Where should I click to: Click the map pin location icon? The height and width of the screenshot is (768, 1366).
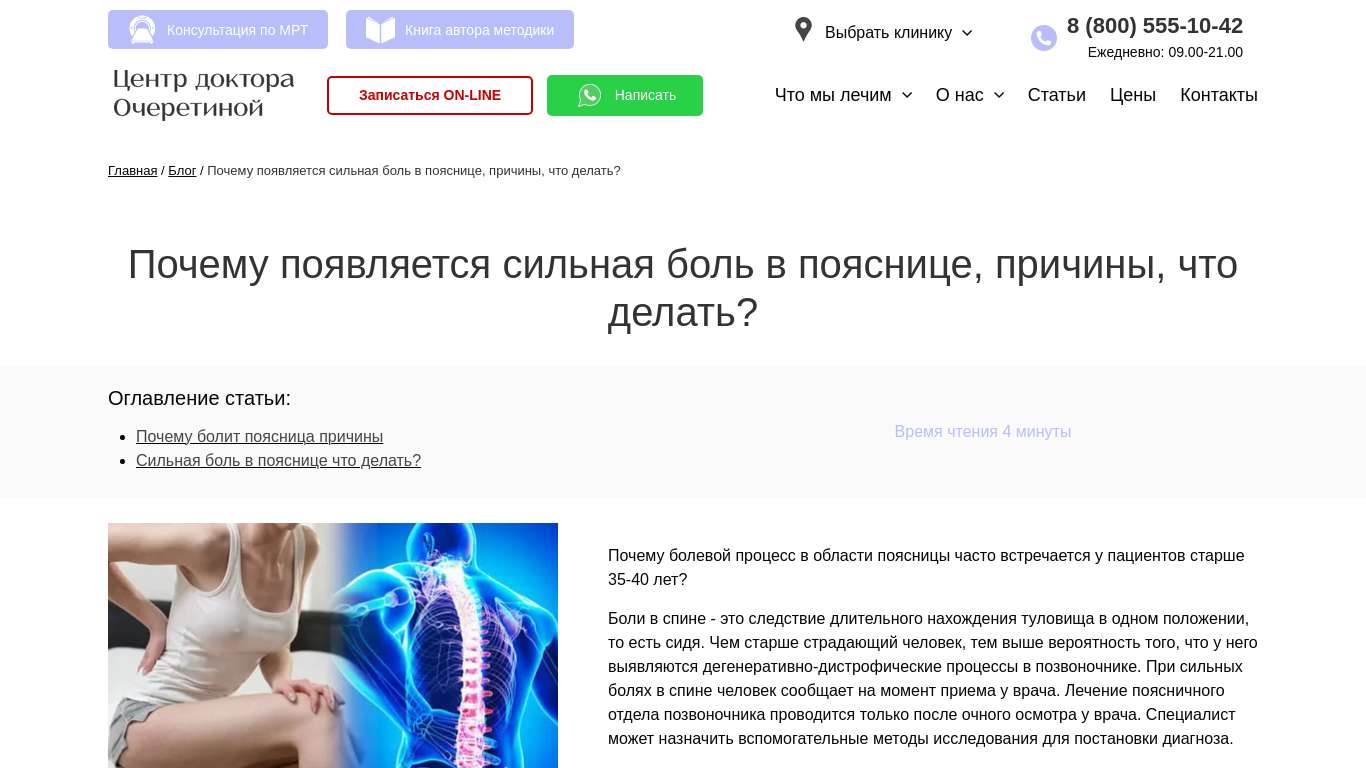(x=803, y=29)
